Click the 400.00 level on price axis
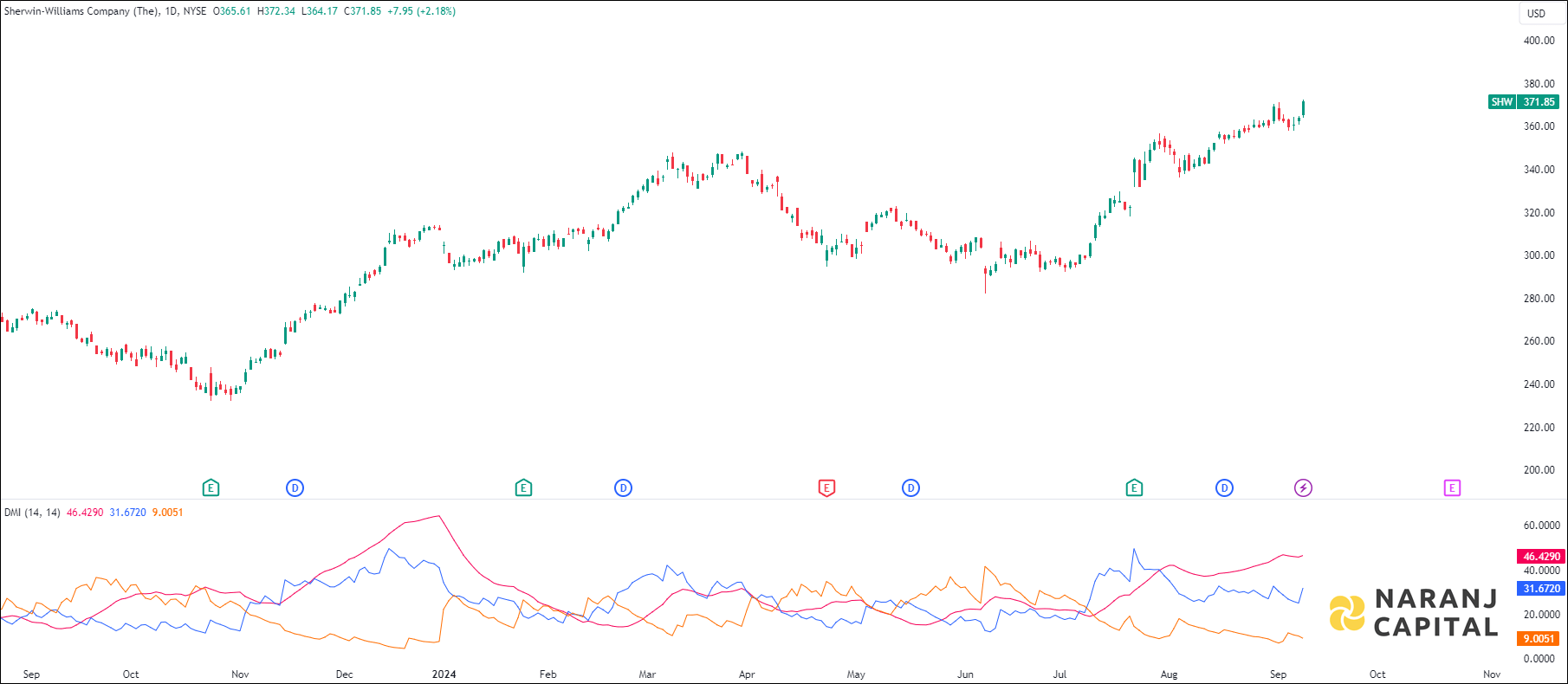Viewport: 1568px width, 684px height. pos(1539,41)
